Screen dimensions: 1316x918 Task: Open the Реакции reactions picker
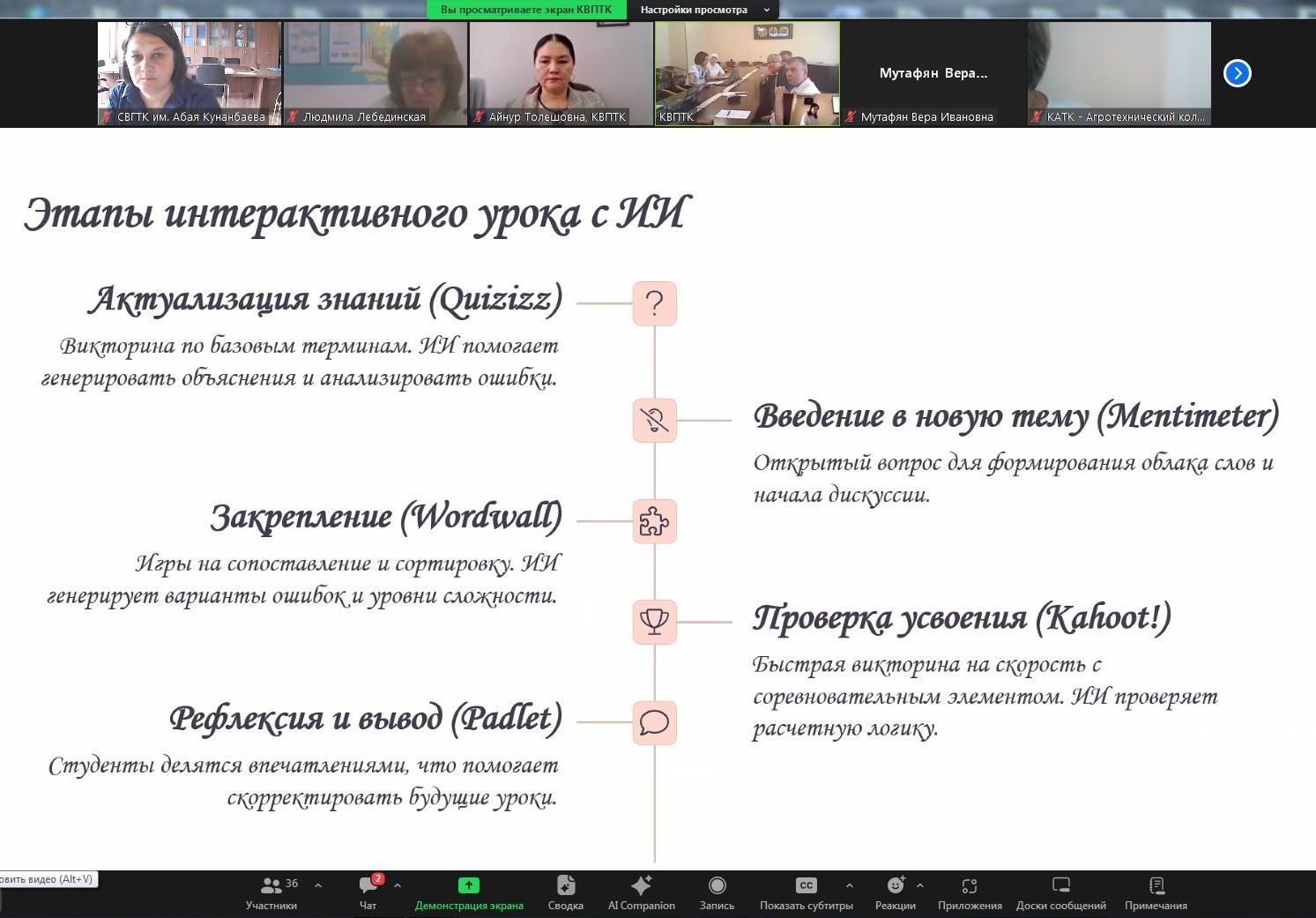click(895, 892)
